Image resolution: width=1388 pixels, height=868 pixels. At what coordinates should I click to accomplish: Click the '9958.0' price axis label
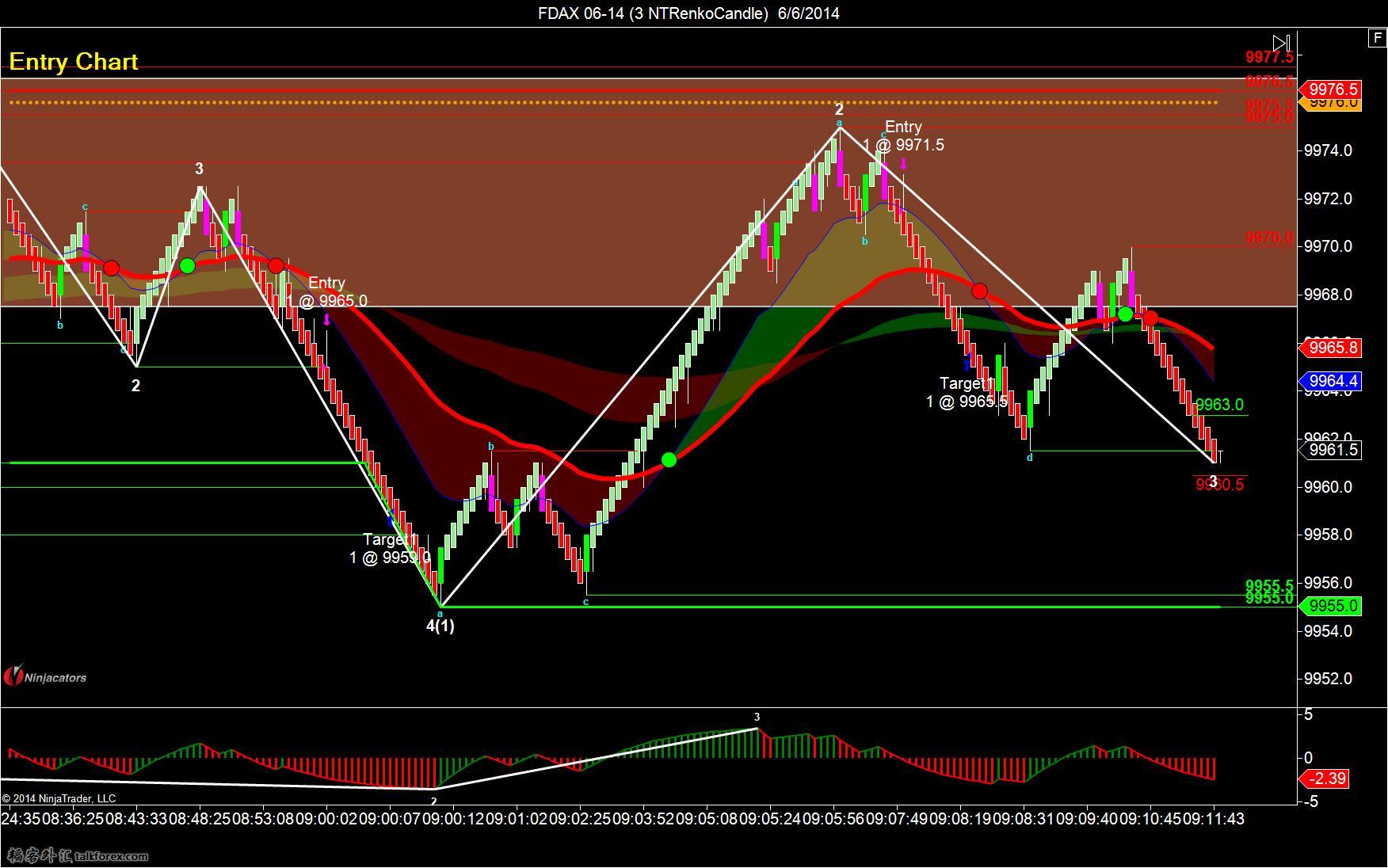click(x=1328, y=535)
